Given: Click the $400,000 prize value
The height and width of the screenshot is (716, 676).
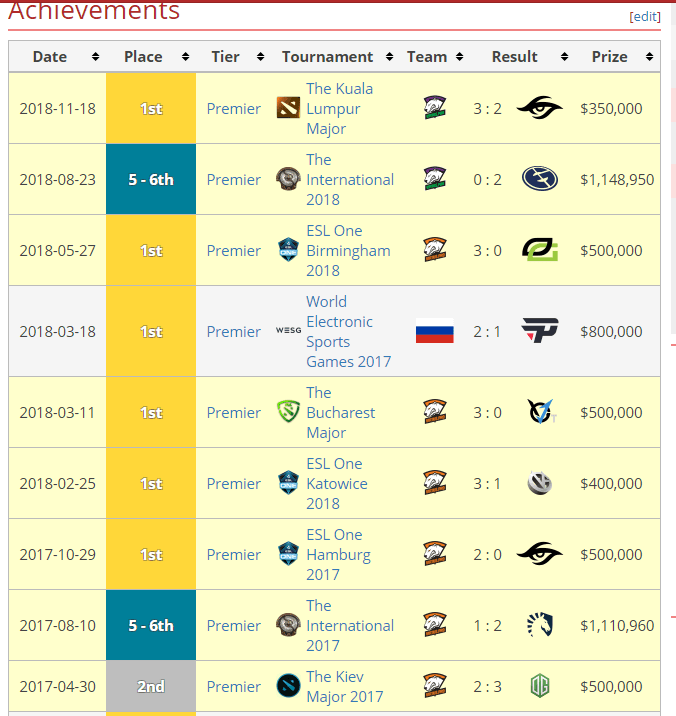Looking at the screenshot, I should pos(611,484).
